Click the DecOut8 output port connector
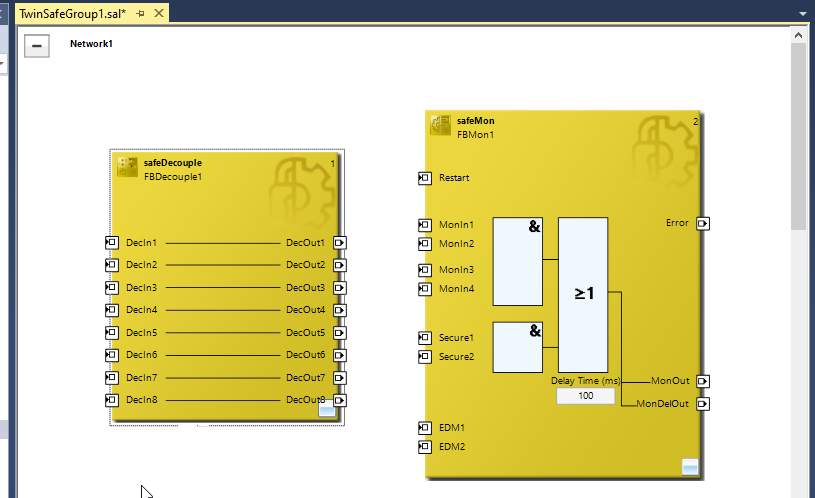The image size is (815, 498). 339,400
